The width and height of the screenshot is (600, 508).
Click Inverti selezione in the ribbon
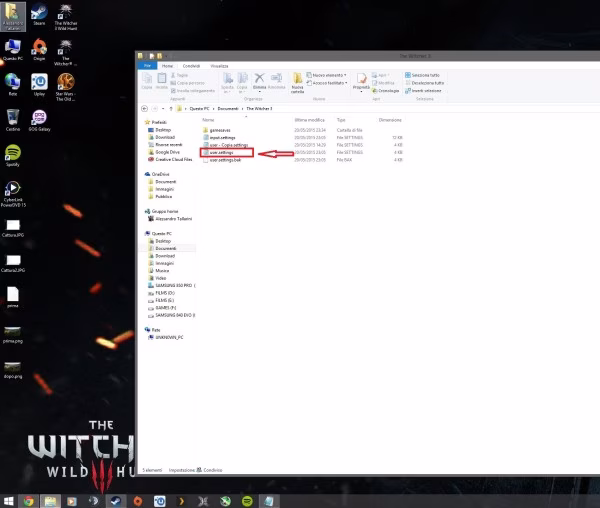[x=423, y=91]
